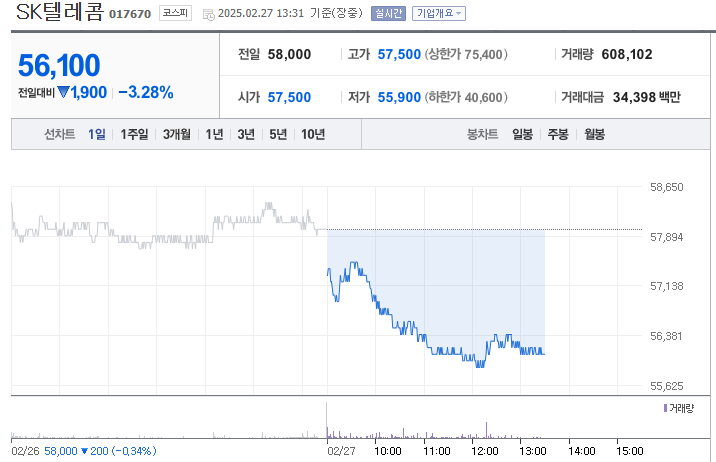The width and height of the screenshot is (716, 462).
Task: Click the 55,625 y-axis label
Action: [x=667, y=386]
